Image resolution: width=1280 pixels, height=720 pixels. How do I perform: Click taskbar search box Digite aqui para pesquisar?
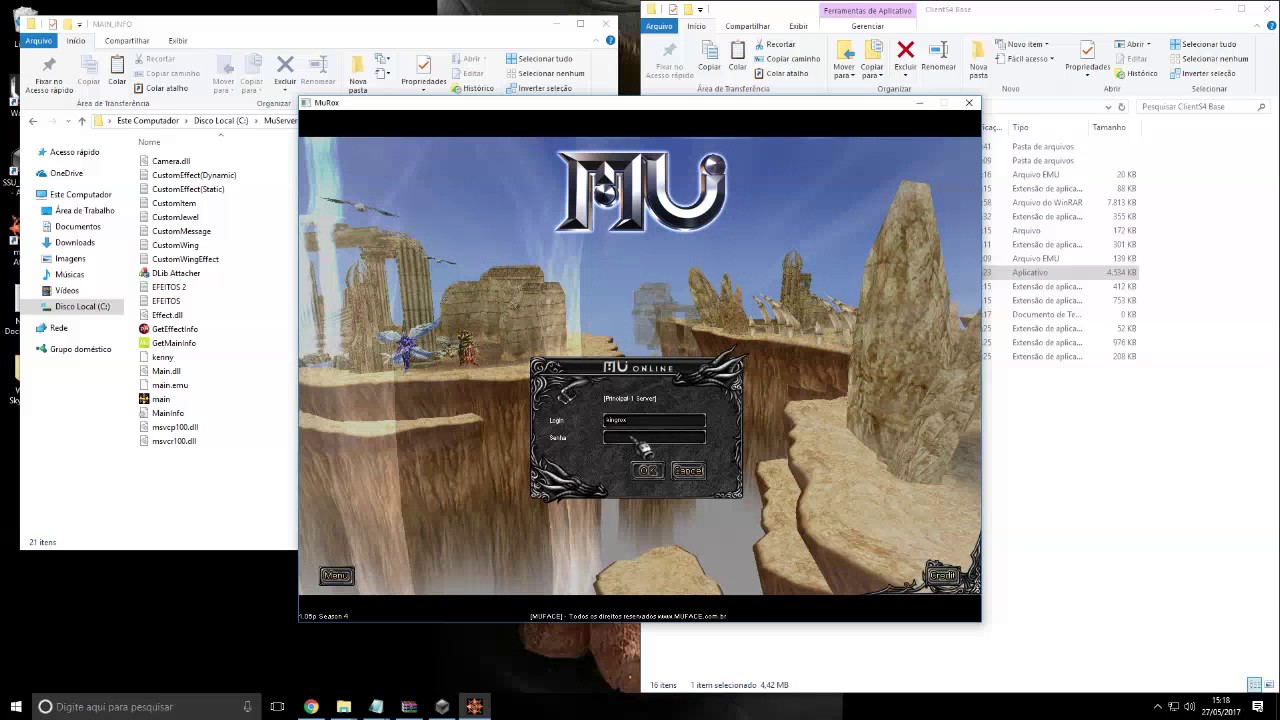point(145,707)
